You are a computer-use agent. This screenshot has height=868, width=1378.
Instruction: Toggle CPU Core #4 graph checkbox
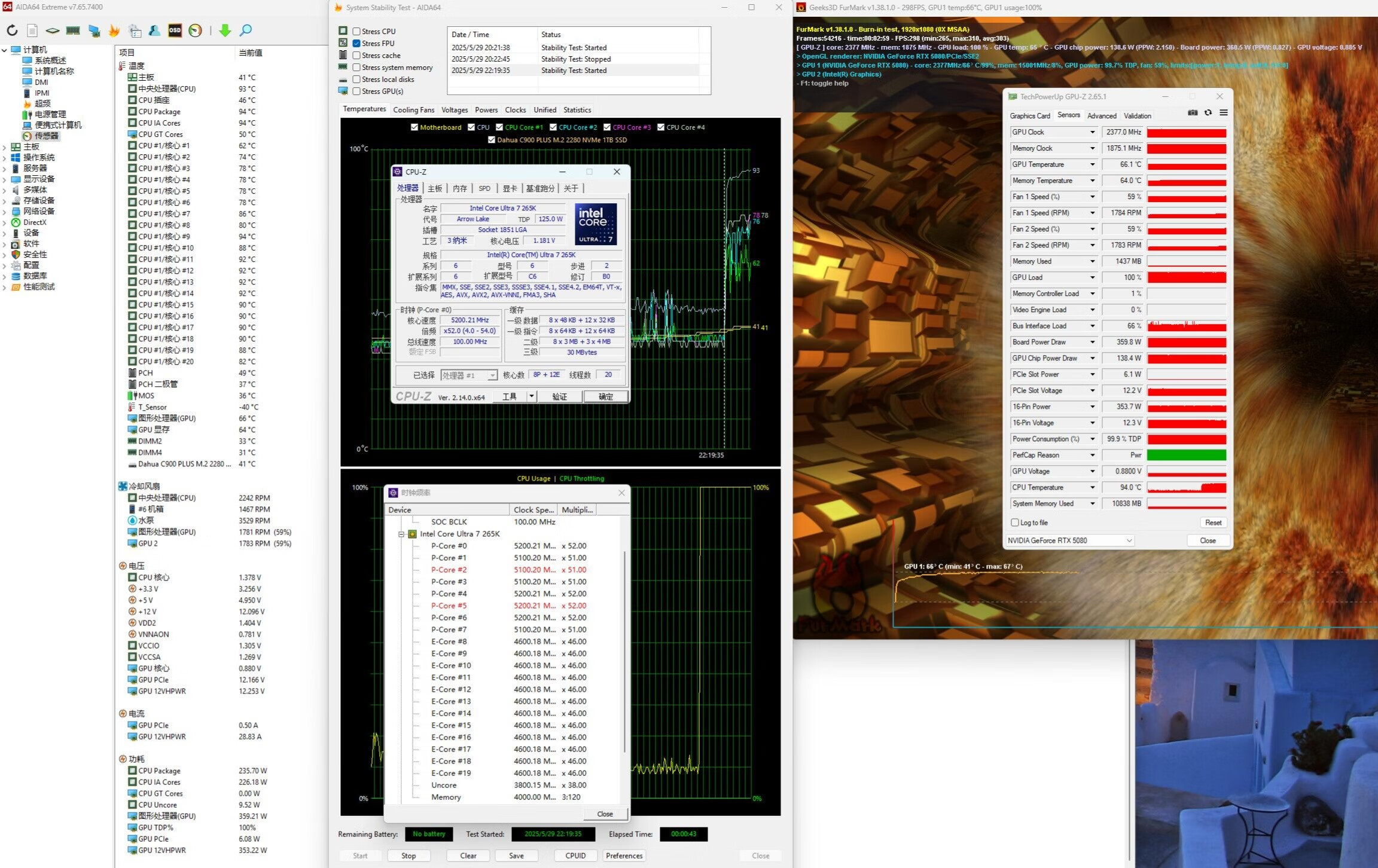(x=661, y=127)
